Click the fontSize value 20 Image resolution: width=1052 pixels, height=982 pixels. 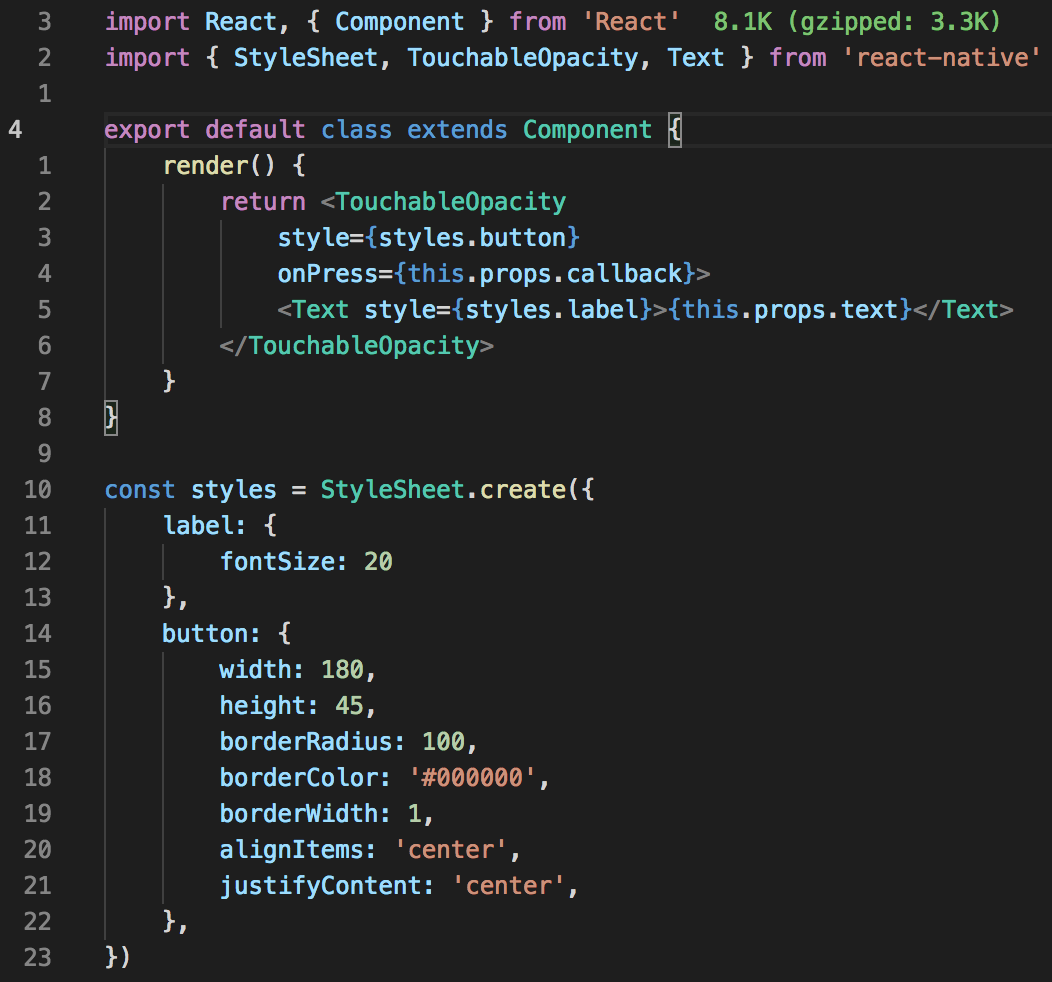[378, 562]
